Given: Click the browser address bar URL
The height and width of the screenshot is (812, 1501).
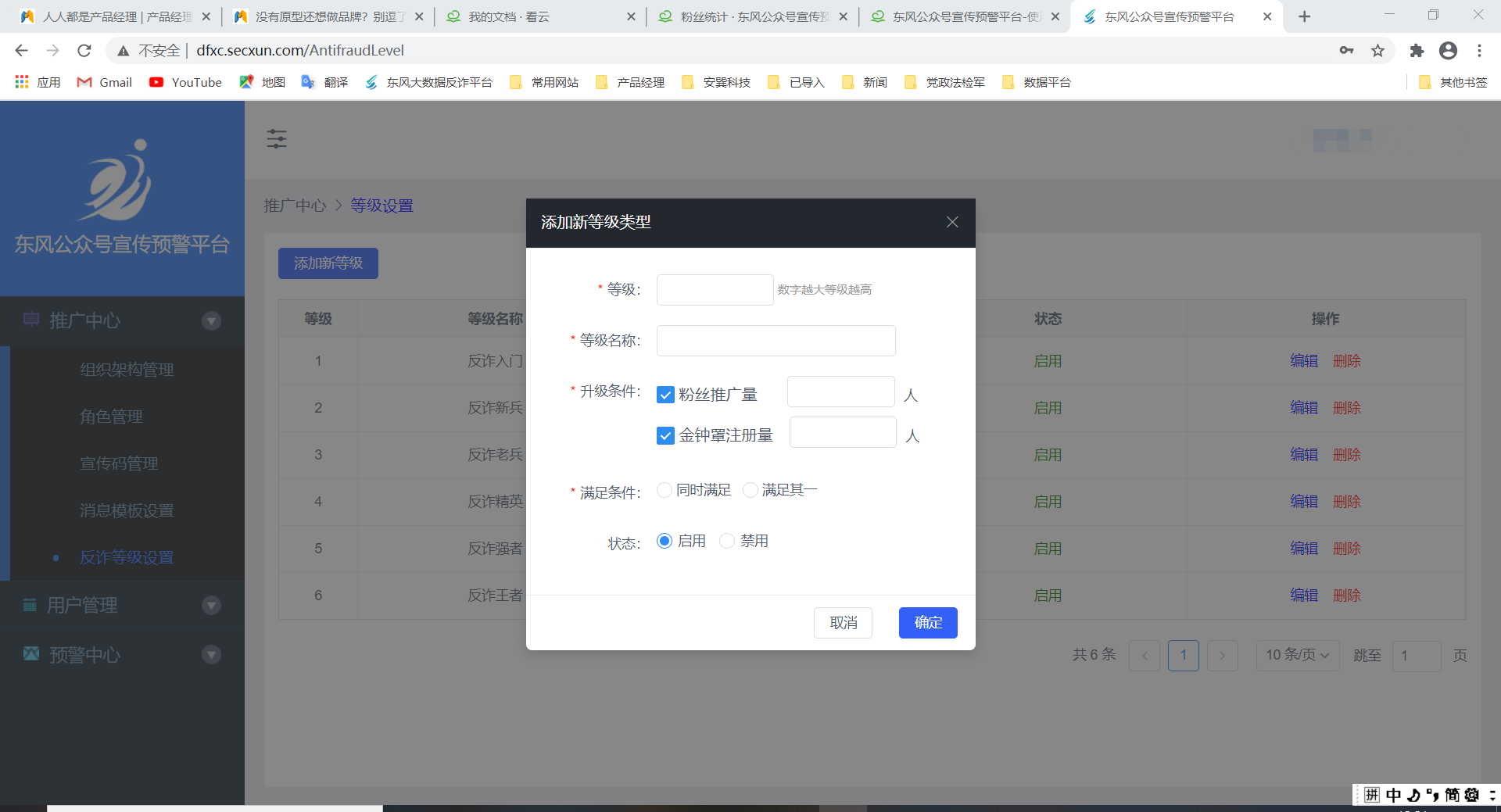Looking at the screenshot, I should tap(300, 50).
